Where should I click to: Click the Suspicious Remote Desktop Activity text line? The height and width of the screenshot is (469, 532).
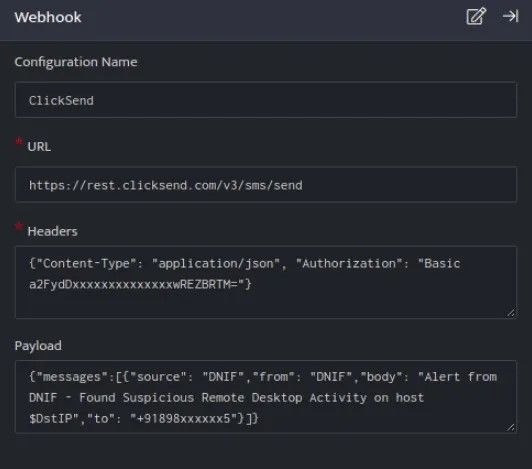226,398
